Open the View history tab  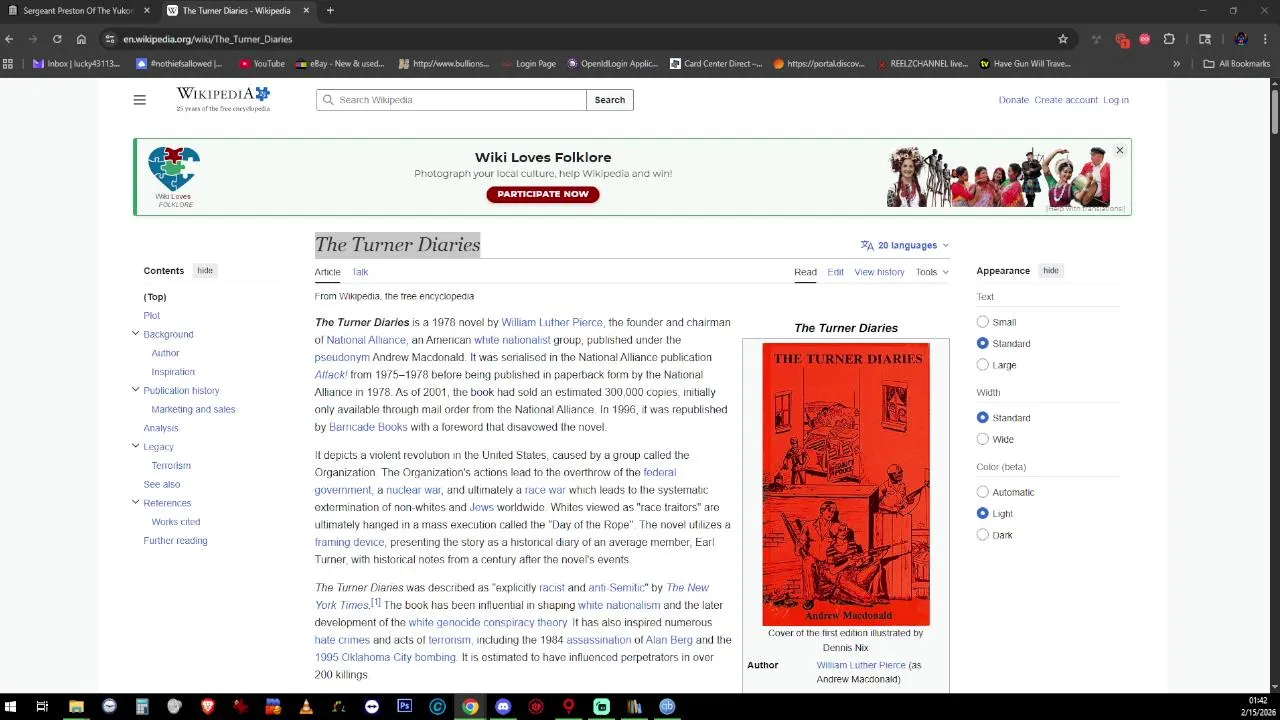[x=879, y=272]
